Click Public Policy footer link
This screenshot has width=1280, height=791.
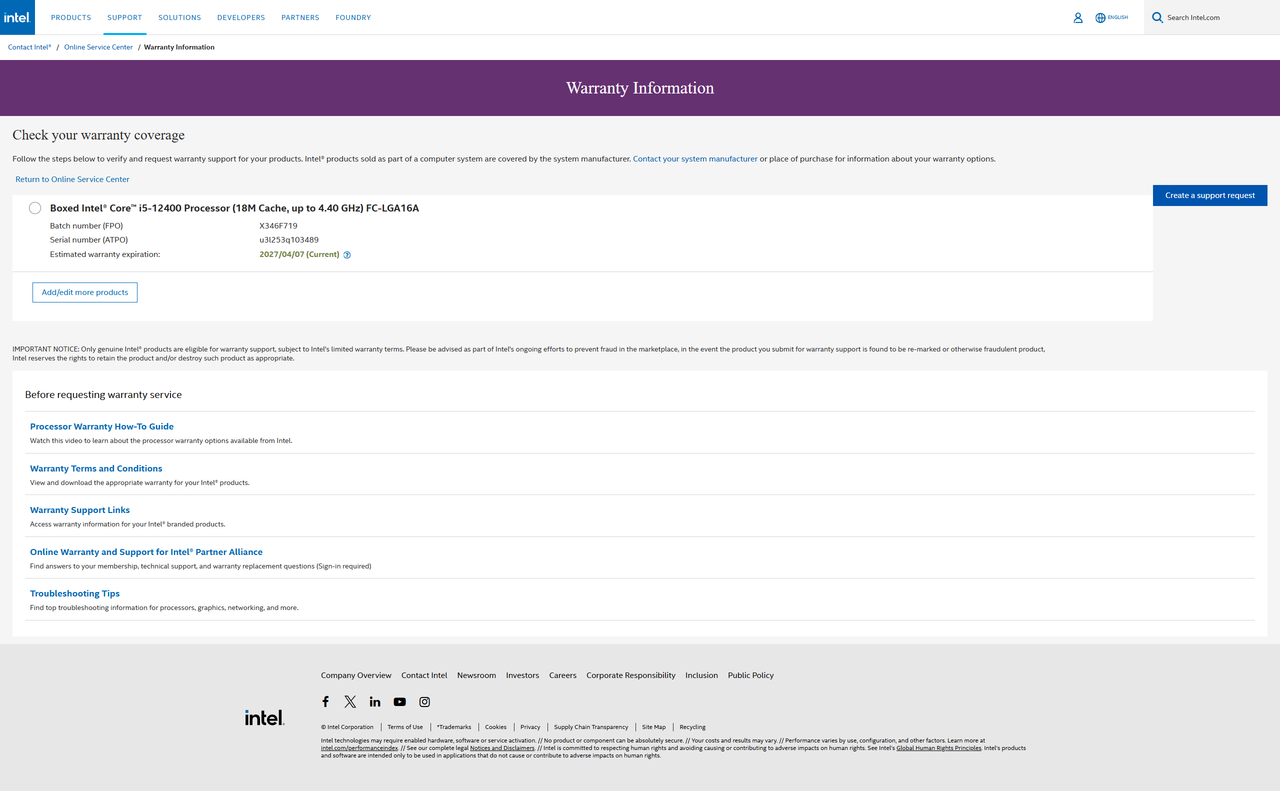751,675
